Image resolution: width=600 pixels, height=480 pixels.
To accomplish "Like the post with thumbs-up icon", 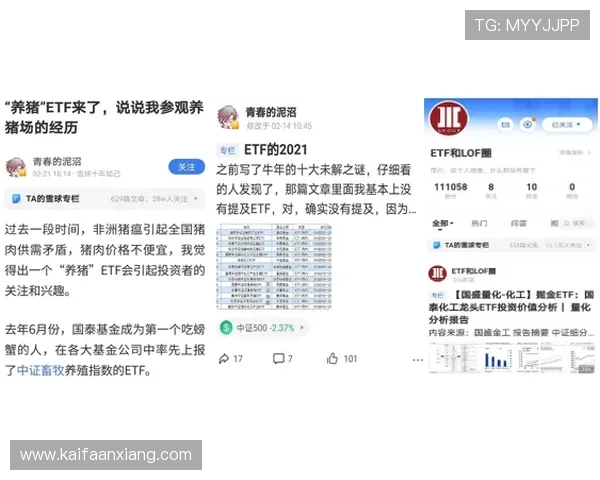I will point(332,359).
